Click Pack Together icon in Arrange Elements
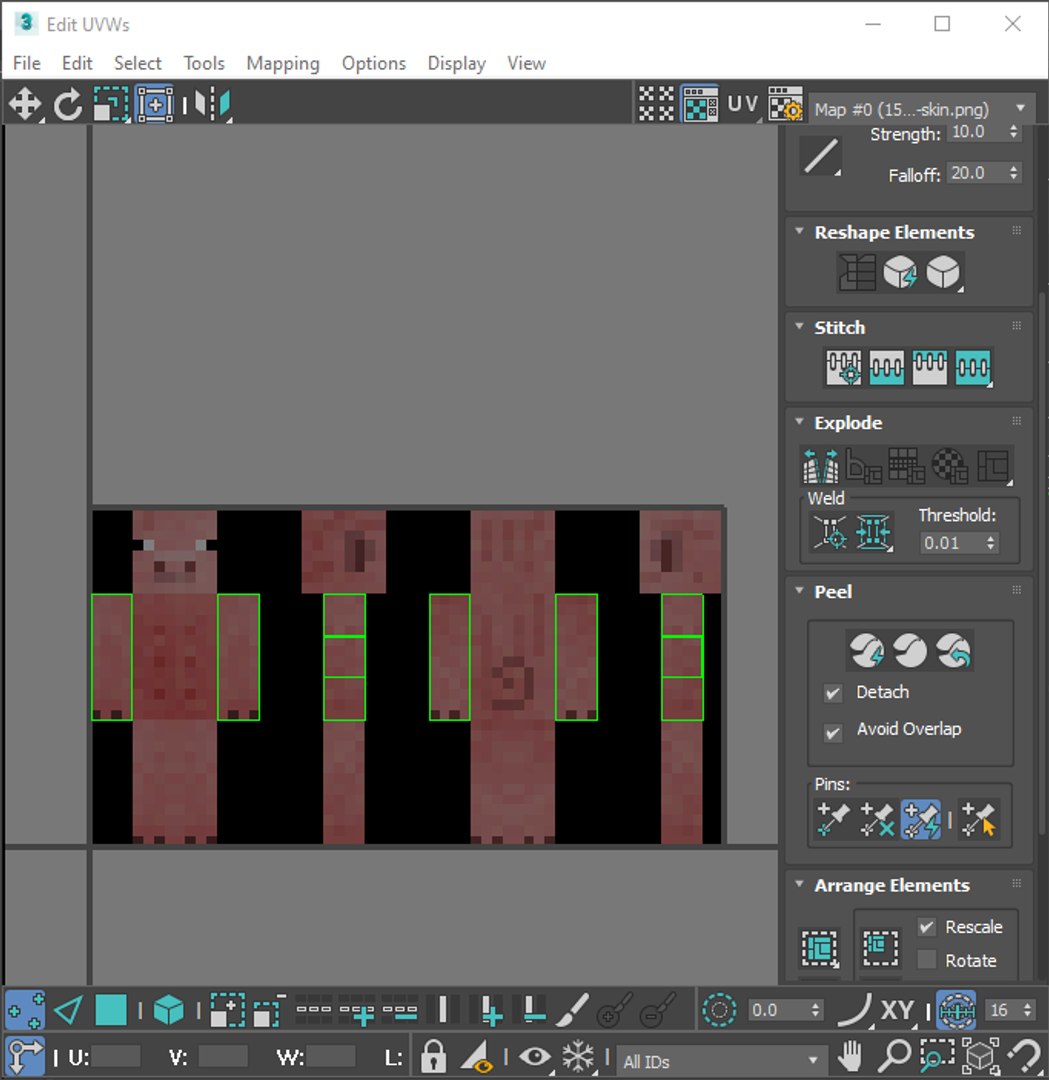 (x=880, y=949)
